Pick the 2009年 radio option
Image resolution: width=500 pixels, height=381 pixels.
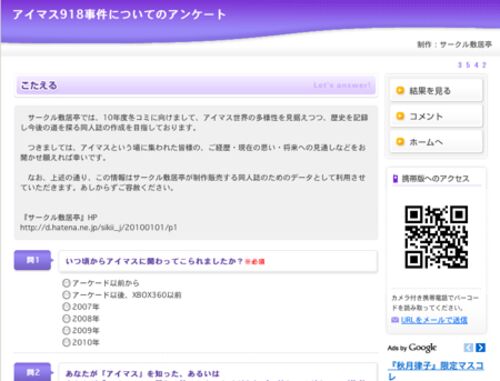[x=66, y=330]
